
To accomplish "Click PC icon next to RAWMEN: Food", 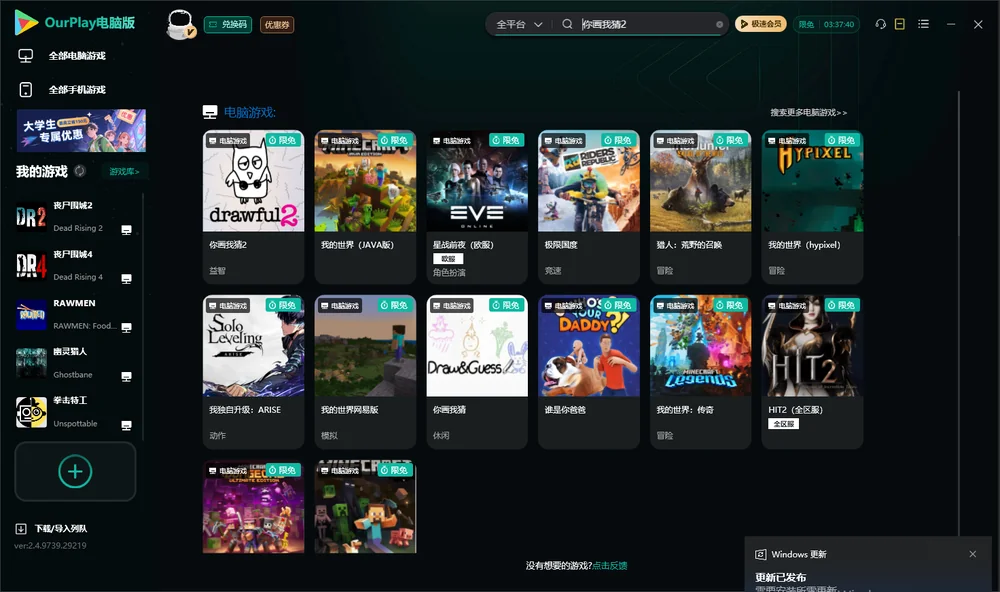I will 126,327.
